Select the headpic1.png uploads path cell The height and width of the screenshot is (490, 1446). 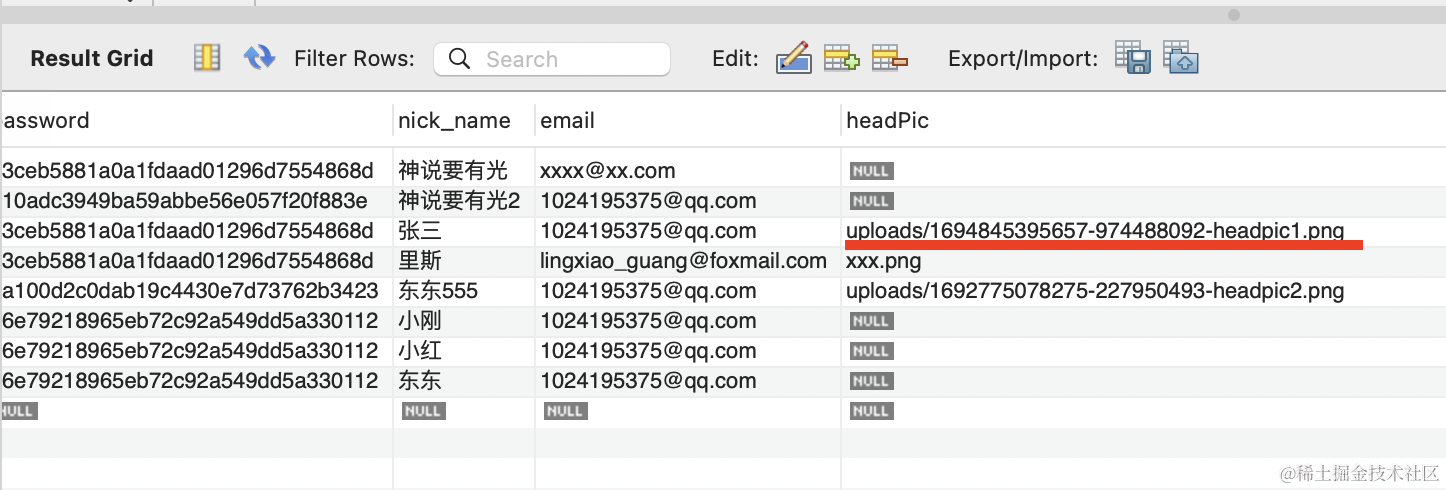tap(1095, 231)
